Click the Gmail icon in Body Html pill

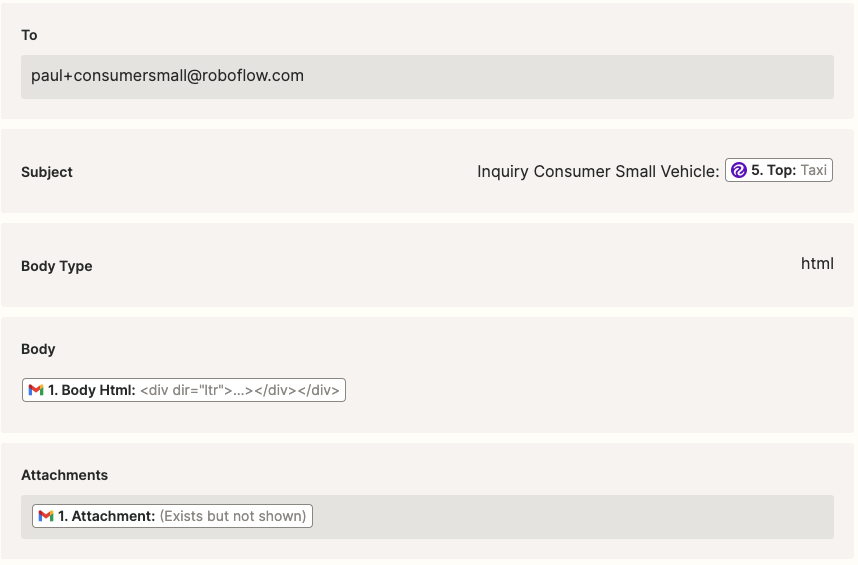[x=36, y=390]
